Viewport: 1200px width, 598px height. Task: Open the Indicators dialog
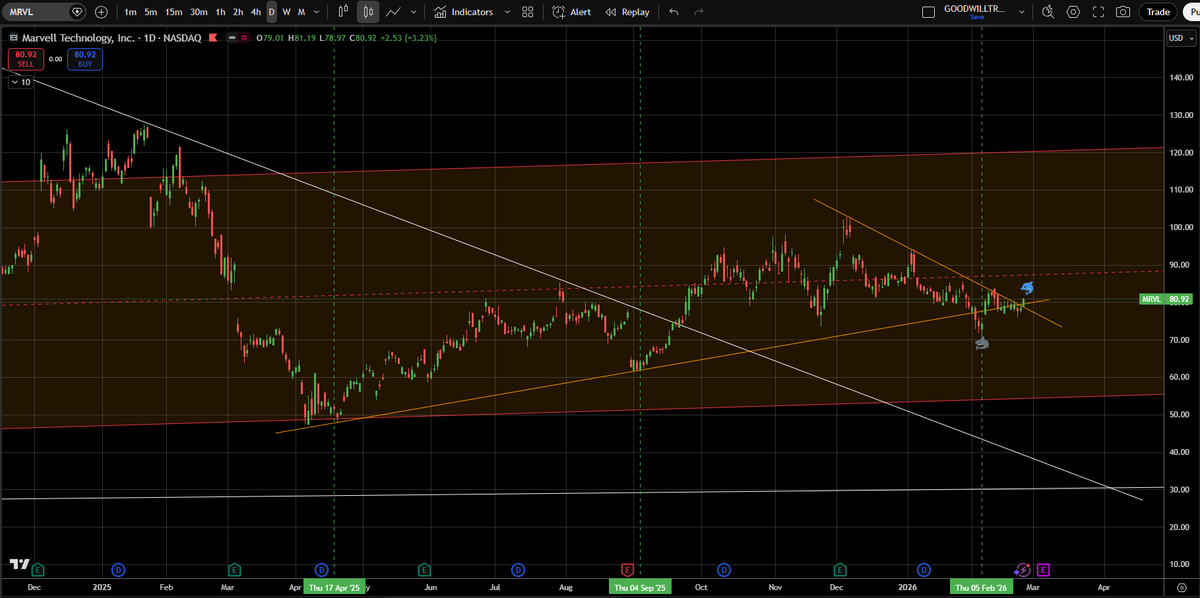tap(464, 12)
